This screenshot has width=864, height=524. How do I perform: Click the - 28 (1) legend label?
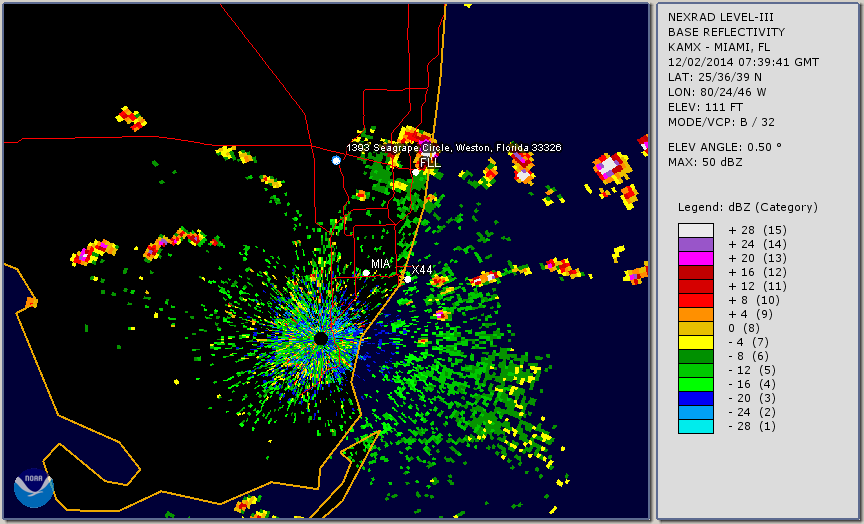click(752, 426)
